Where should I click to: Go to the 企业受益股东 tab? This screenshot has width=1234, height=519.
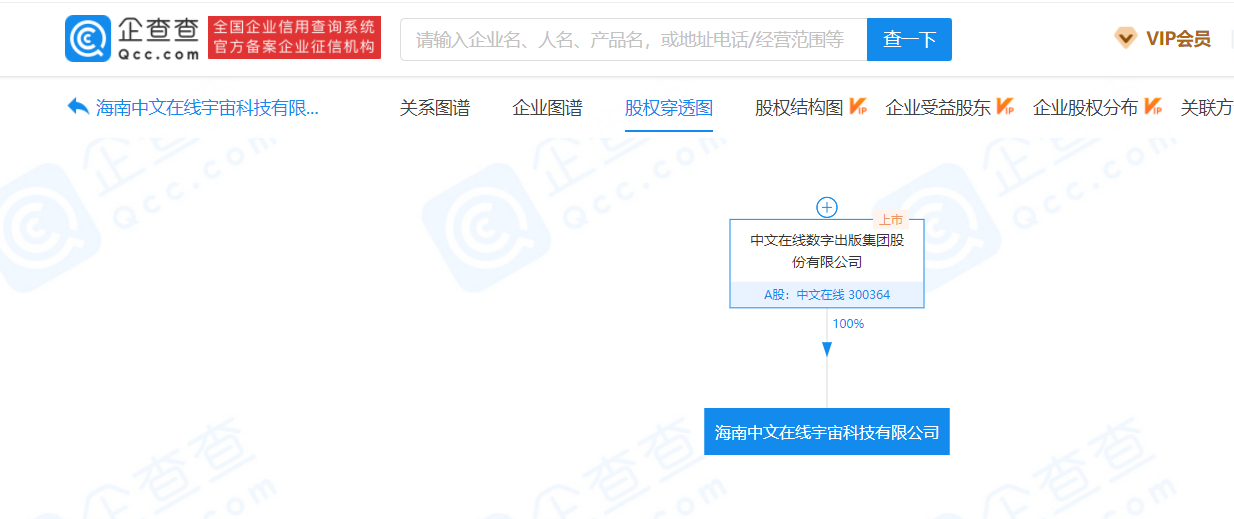938,108
